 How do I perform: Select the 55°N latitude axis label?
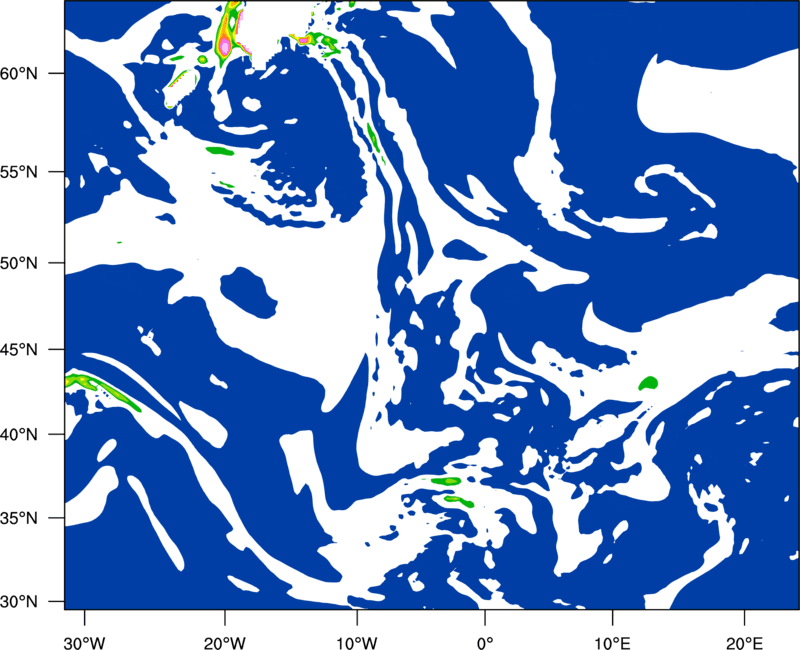click(x=19, y=172)
